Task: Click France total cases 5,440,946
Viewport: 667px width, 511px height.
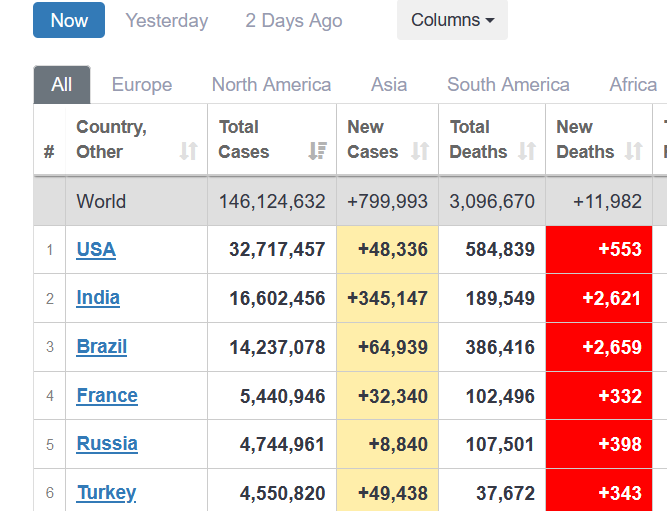Action: click(282, 396)
